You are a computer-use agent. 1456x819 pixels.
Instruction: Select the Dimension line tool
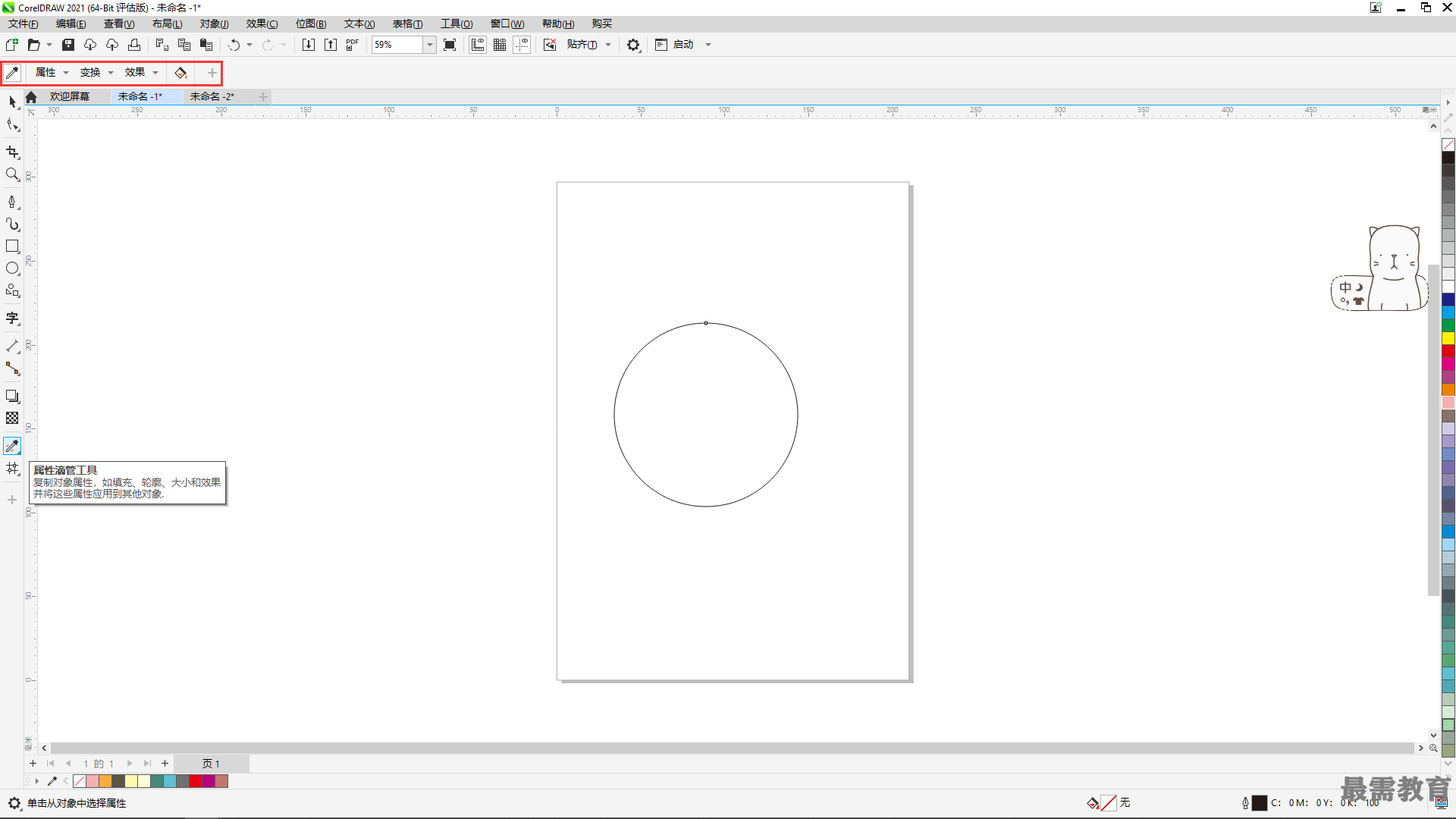[x=12, y=347]
